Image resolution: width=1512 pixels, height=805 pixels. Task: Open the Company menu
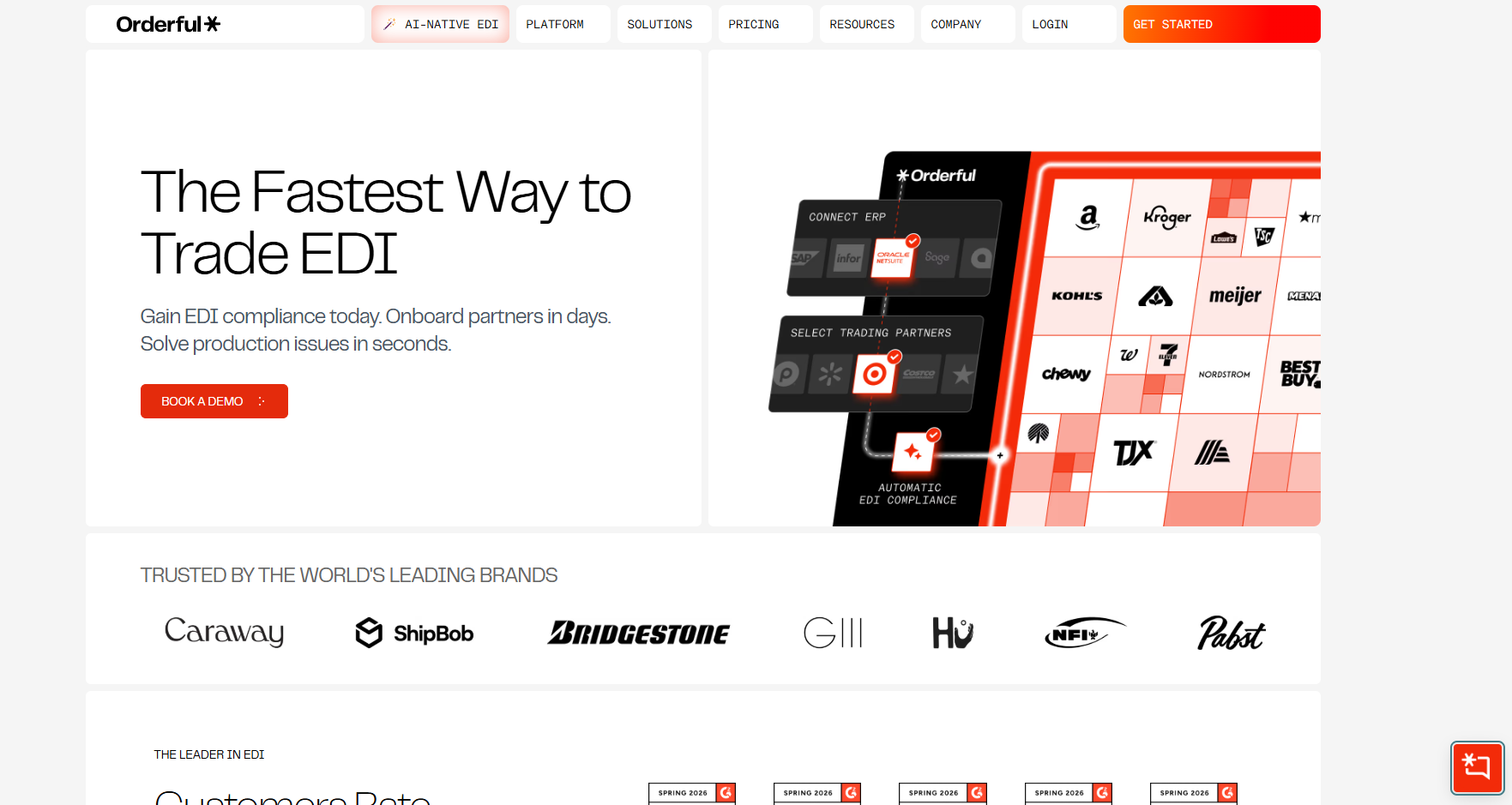(967, 24)
